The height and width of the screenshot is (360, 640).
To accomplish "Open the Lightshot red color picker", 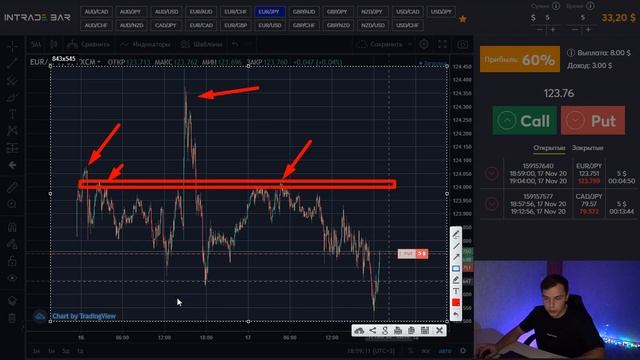I will (456, 302).
